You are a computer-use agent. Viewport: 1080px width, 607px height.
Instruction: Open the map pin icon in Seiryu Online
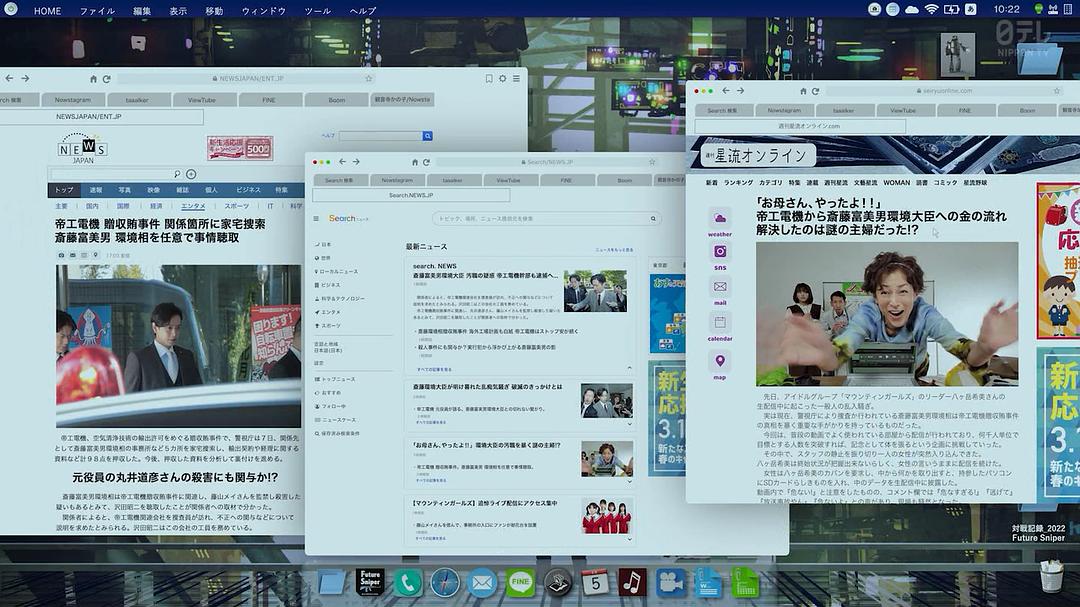coord(720,360)
